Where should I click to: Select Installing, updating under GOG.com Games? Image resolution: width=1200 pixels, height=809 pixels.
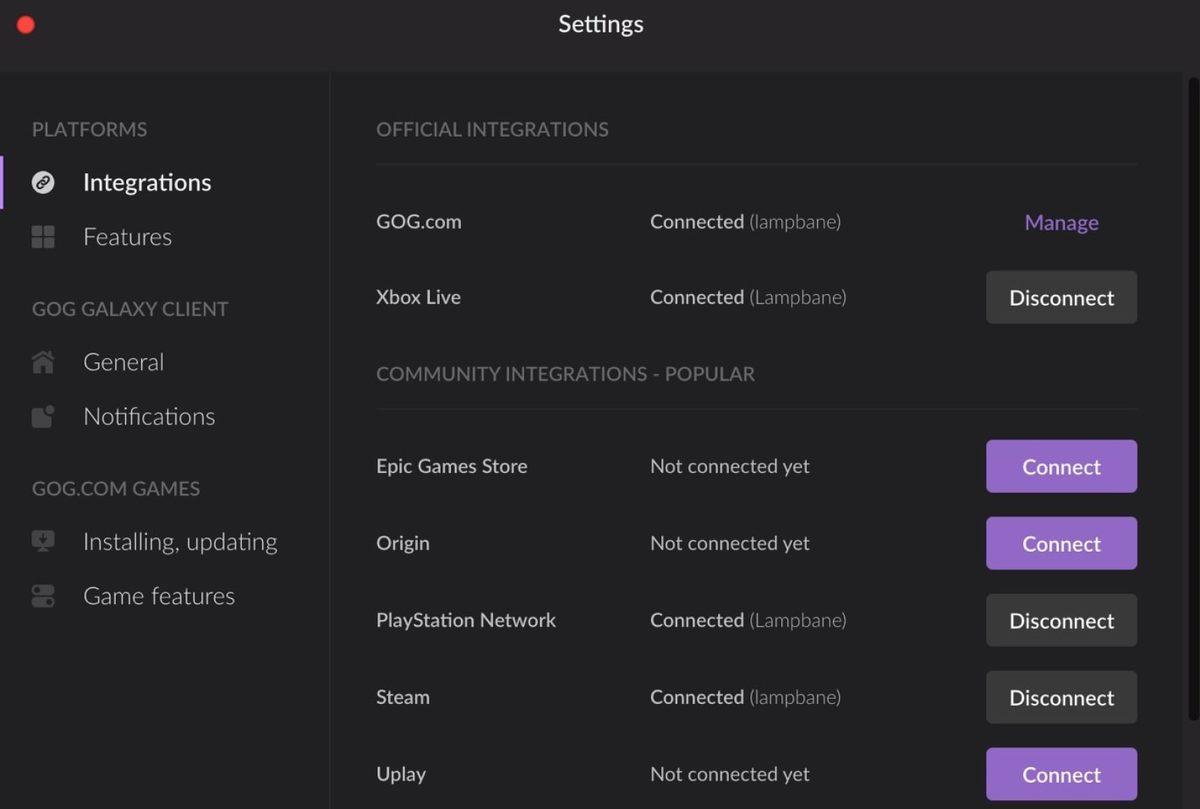click(180, 541)
